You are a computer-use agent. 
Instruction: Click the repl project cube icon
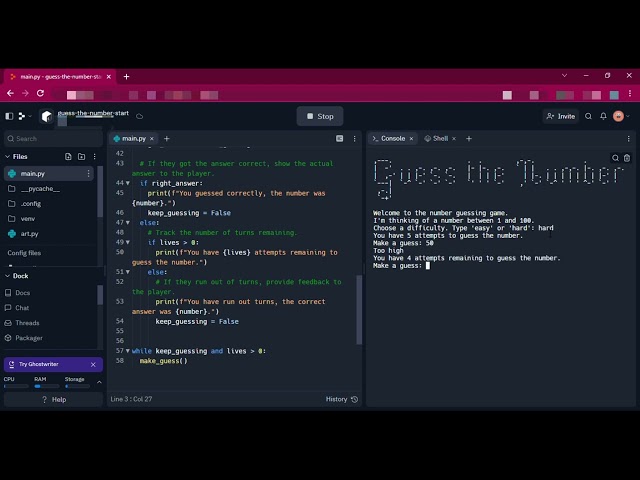click(47, 116)
